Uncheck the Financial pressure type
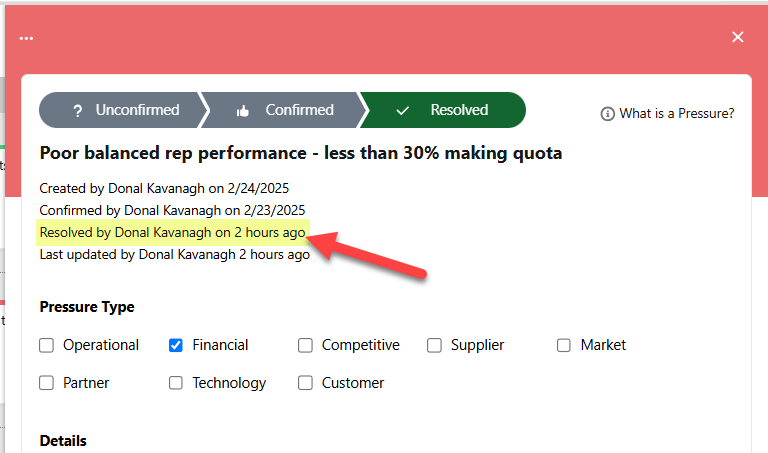 click(x=176, y=346)
